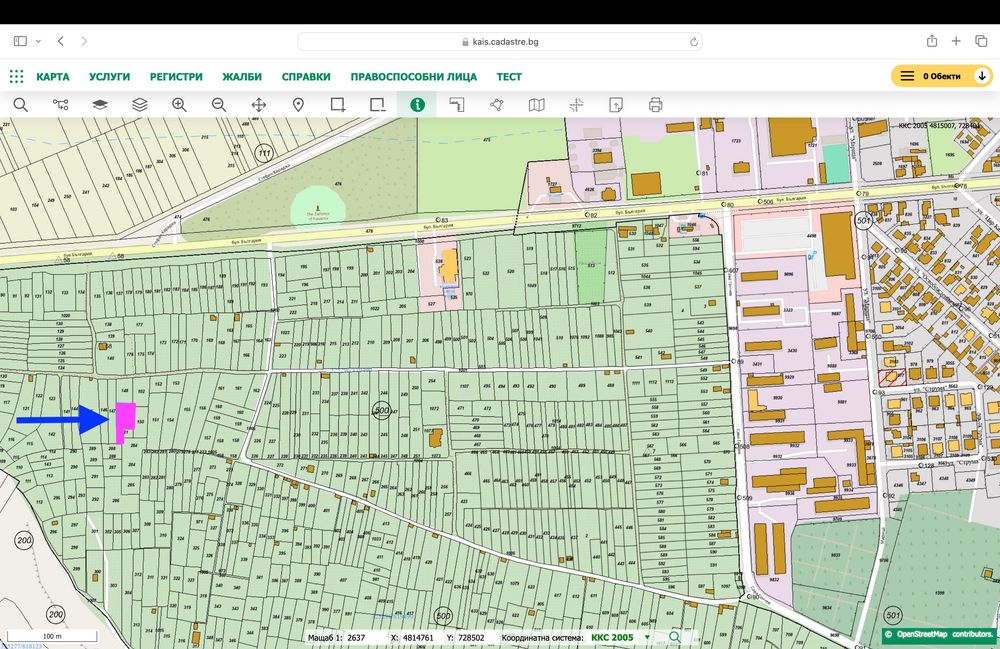Select the location pin tool

pos(298,105)
